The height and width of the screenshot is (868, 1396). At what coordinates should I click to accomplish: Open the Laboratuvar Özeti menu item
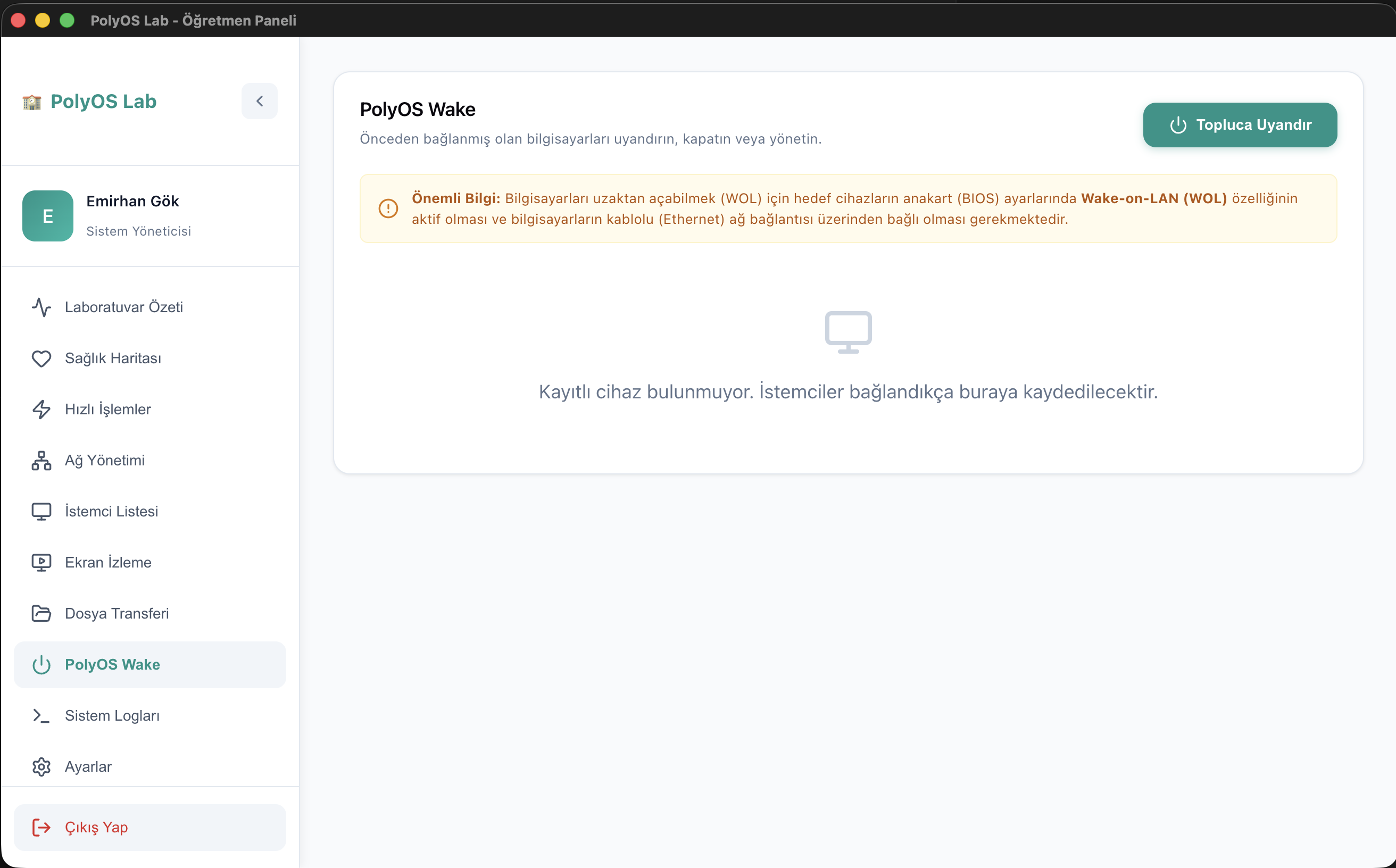coord(150,307)
